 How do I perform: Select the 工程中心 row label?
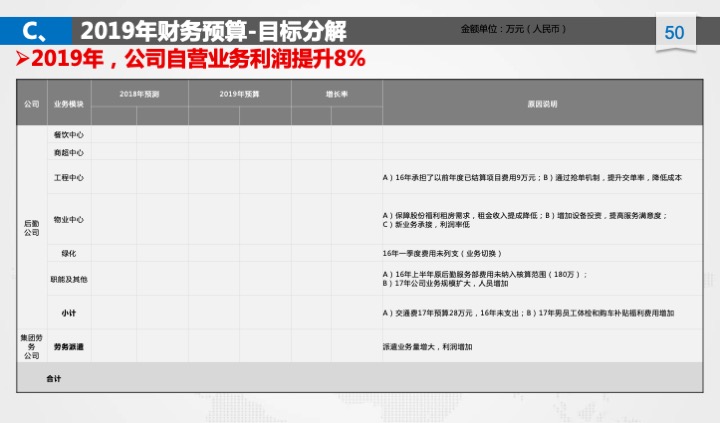click(69, 177)
